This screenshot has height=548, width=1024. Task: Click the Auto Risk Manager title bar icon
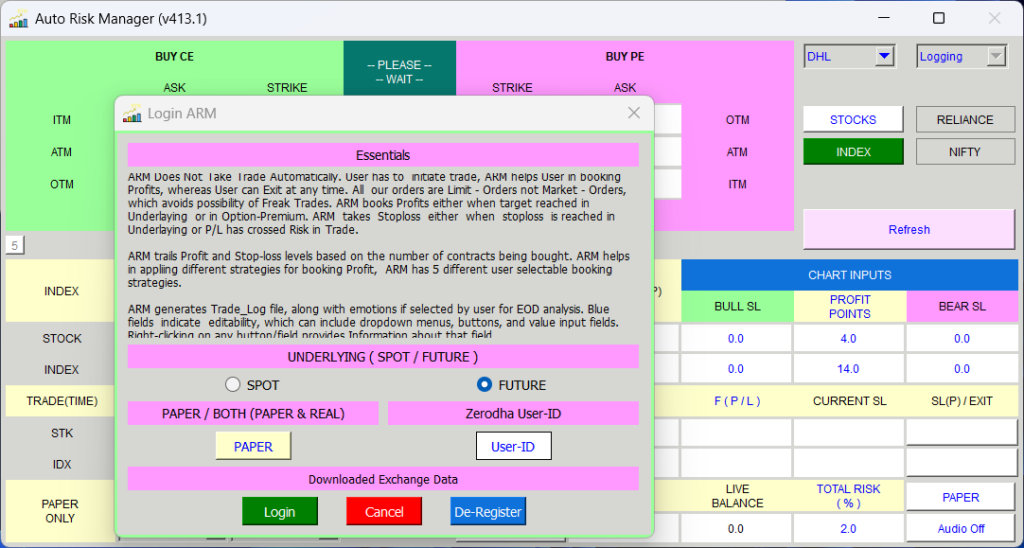(x=18, y=19)
